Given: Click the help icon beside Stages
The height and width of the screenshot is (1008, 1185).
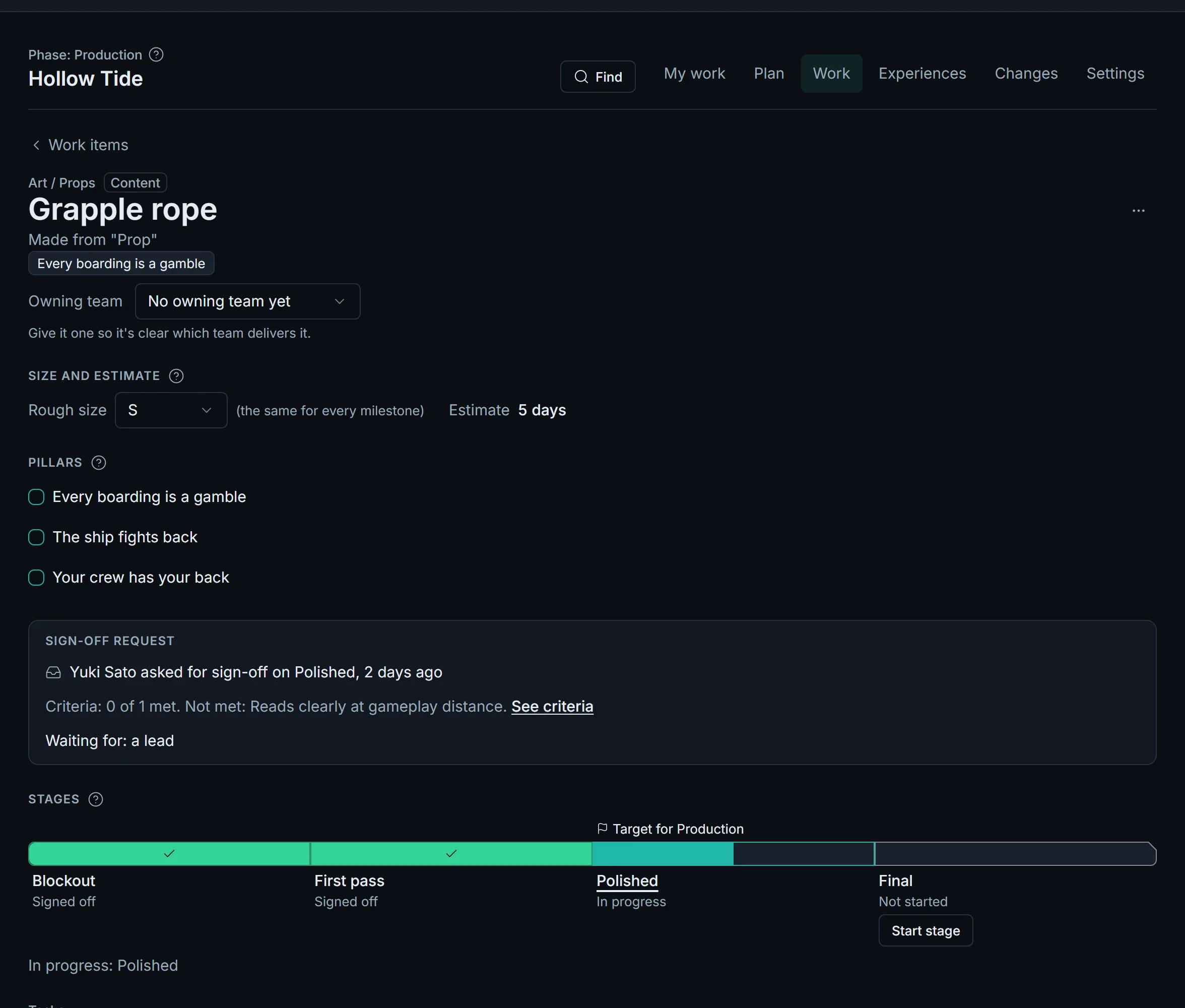Looking at the screenshot, I should (96, 799).
